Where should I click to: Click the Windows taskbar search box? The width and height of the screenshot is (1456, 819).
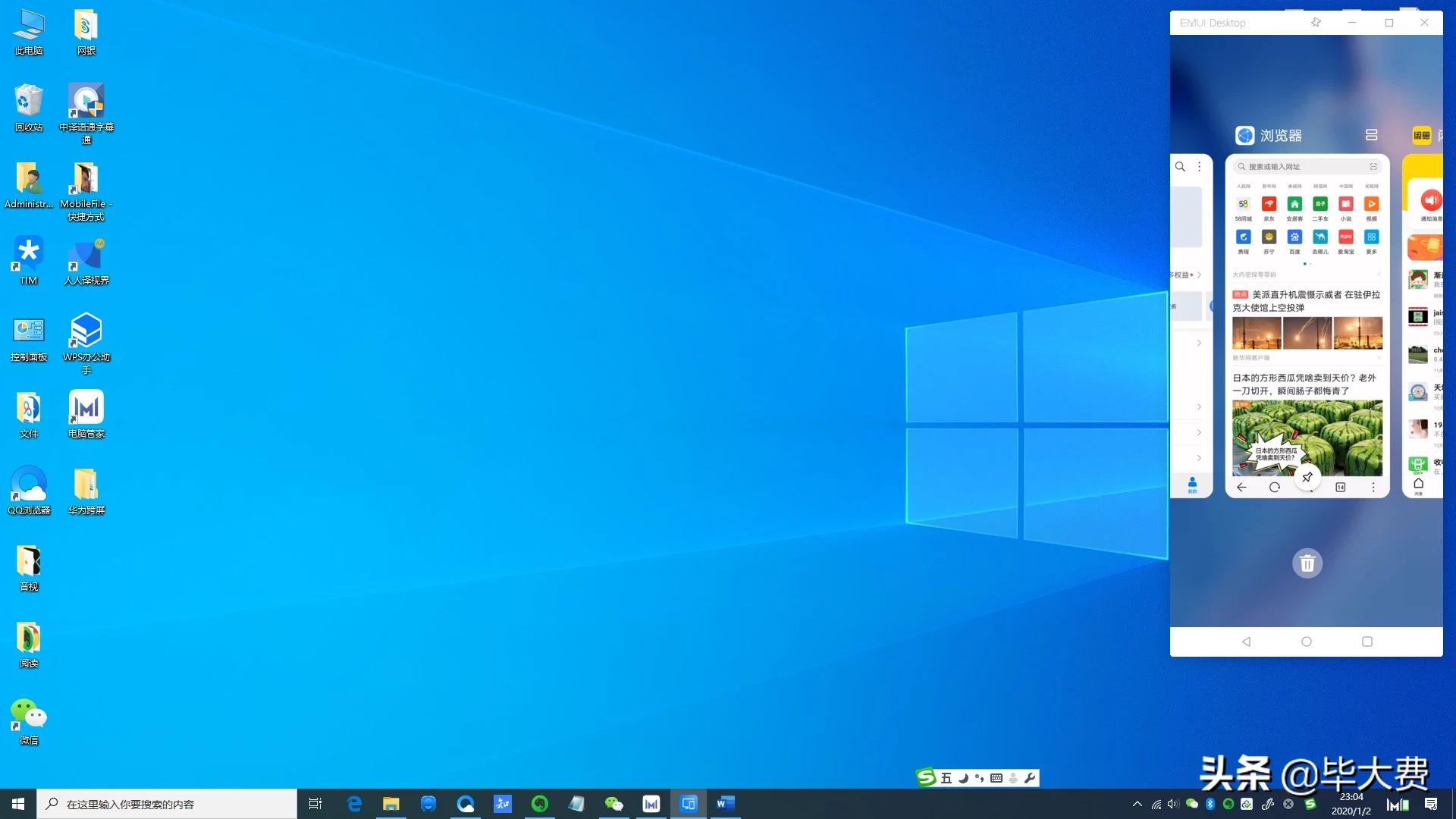point(167,804)
